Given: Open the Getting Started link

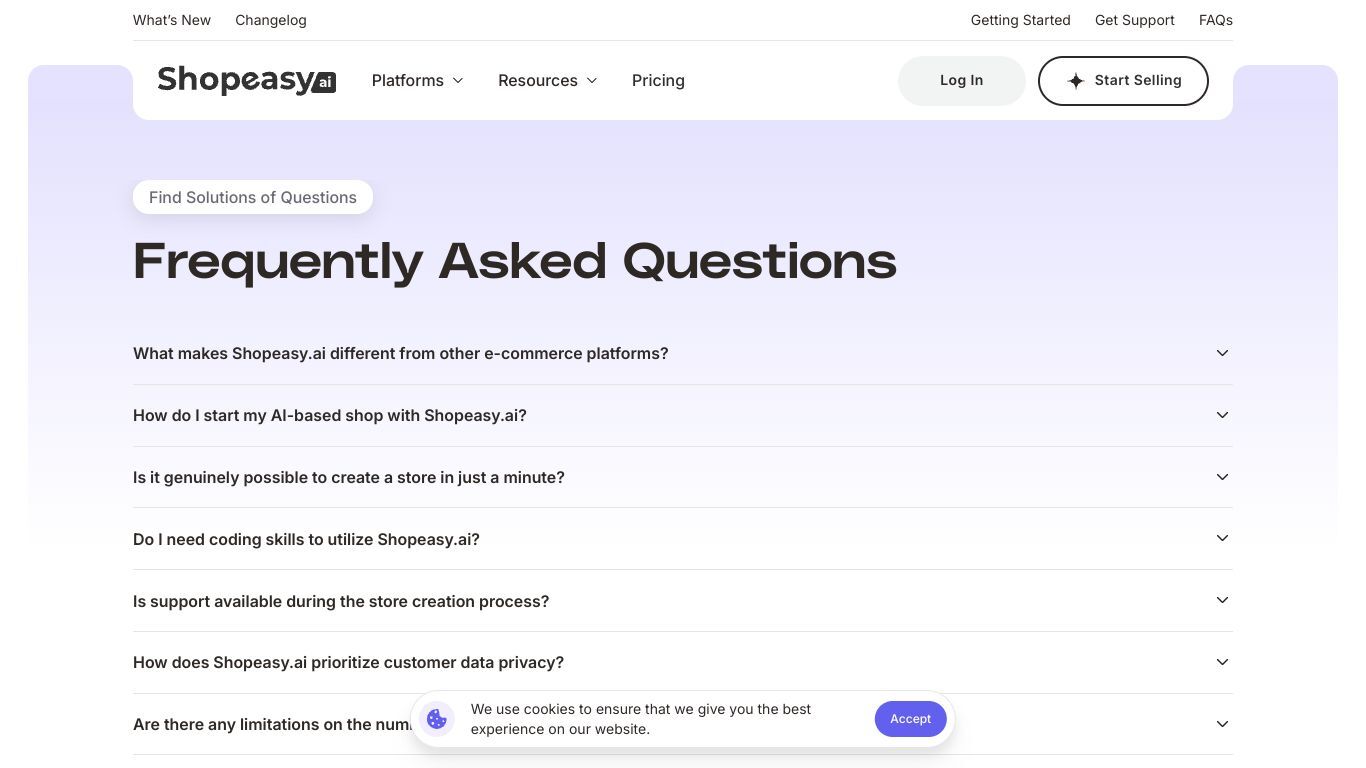Looking at the screenshot, I should pyautogui.click(x=1020, y=20).
